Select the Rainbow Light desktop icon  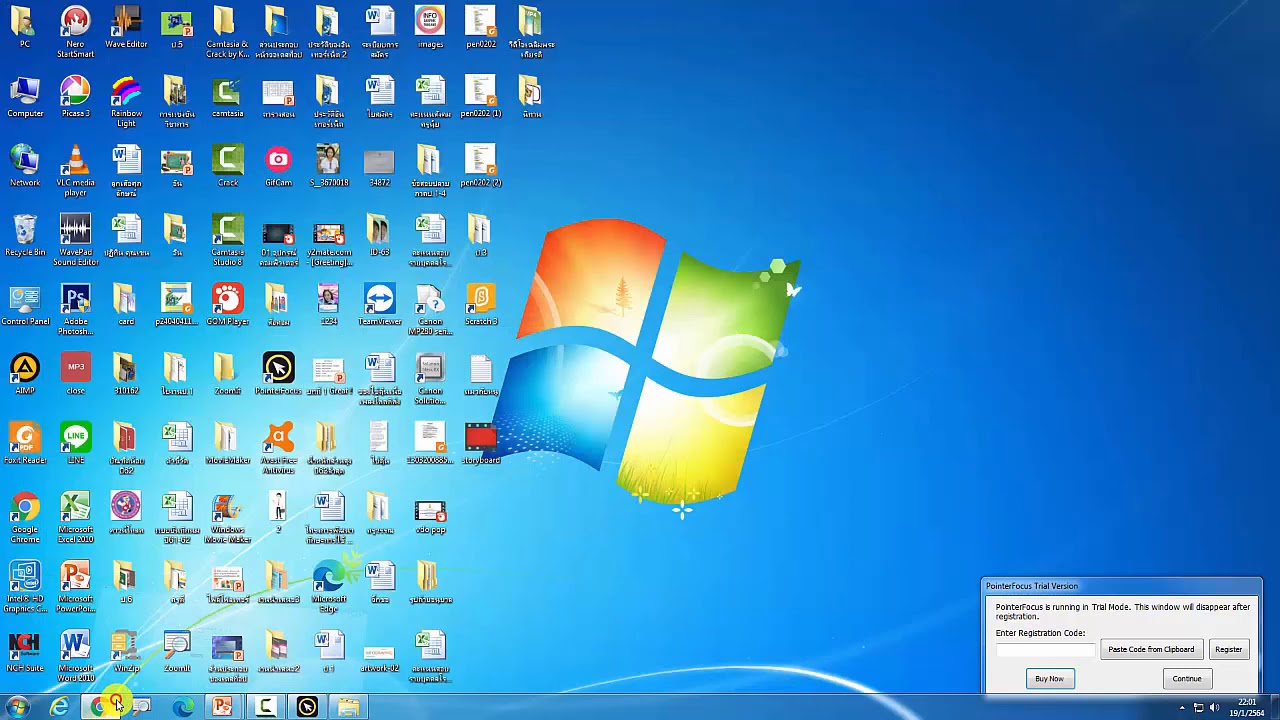[126, 101]
